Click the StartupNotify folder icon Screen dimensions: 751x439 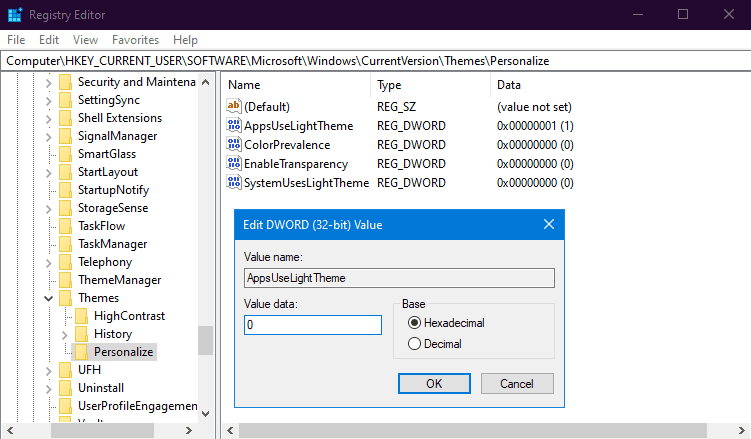coord(66,190)
